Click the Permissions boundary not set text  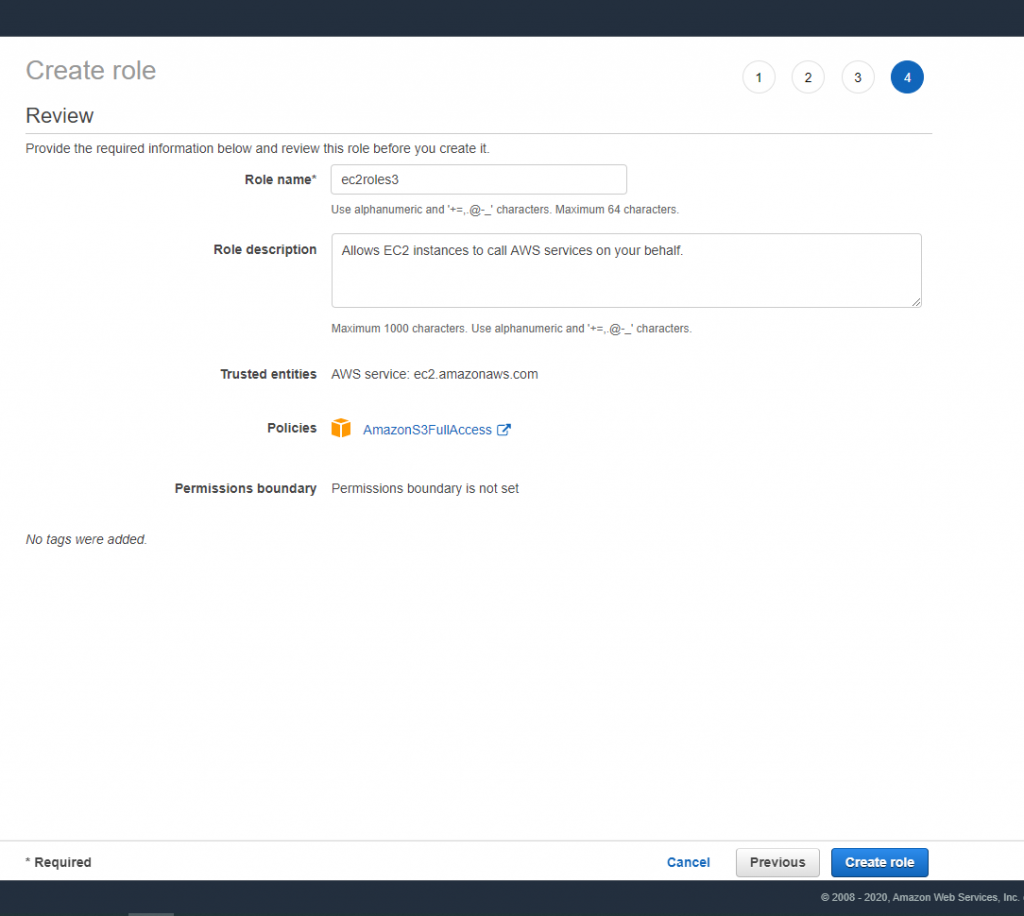(x=424, y=488)
